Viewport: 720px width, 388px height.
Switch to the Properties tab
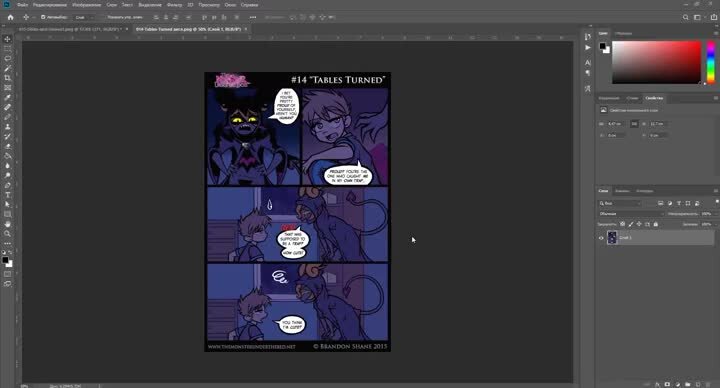654,98
